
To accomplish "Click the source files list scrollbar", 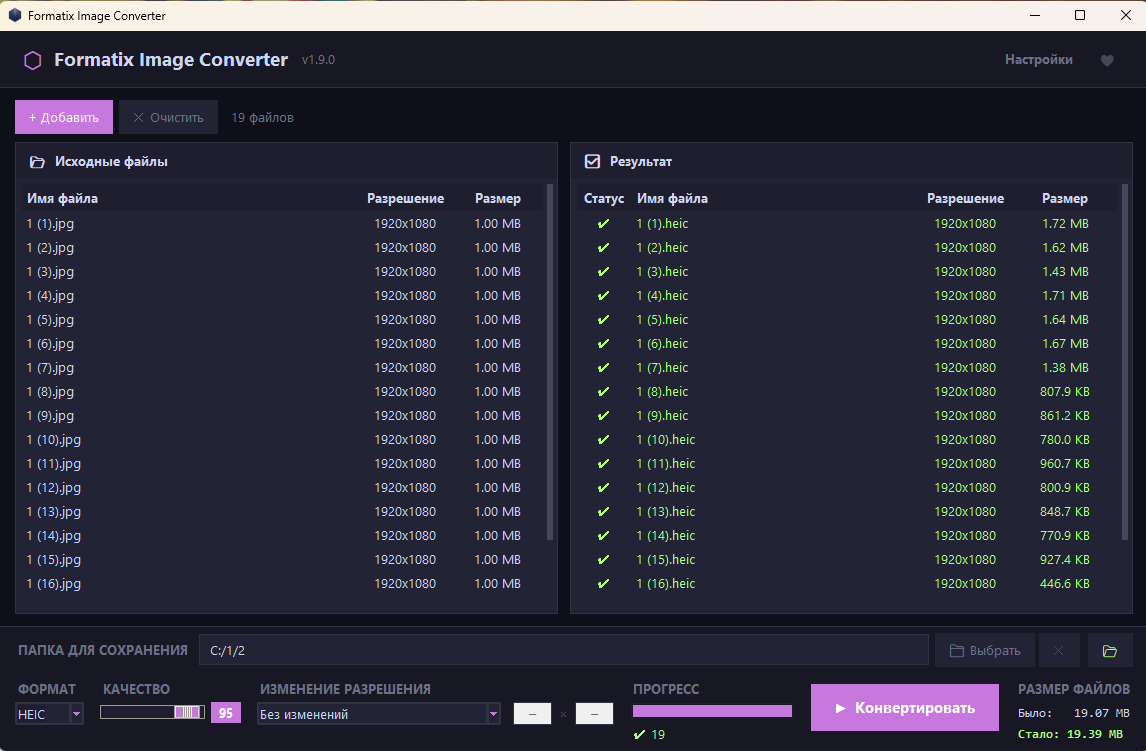I will [x=550, y=362].
